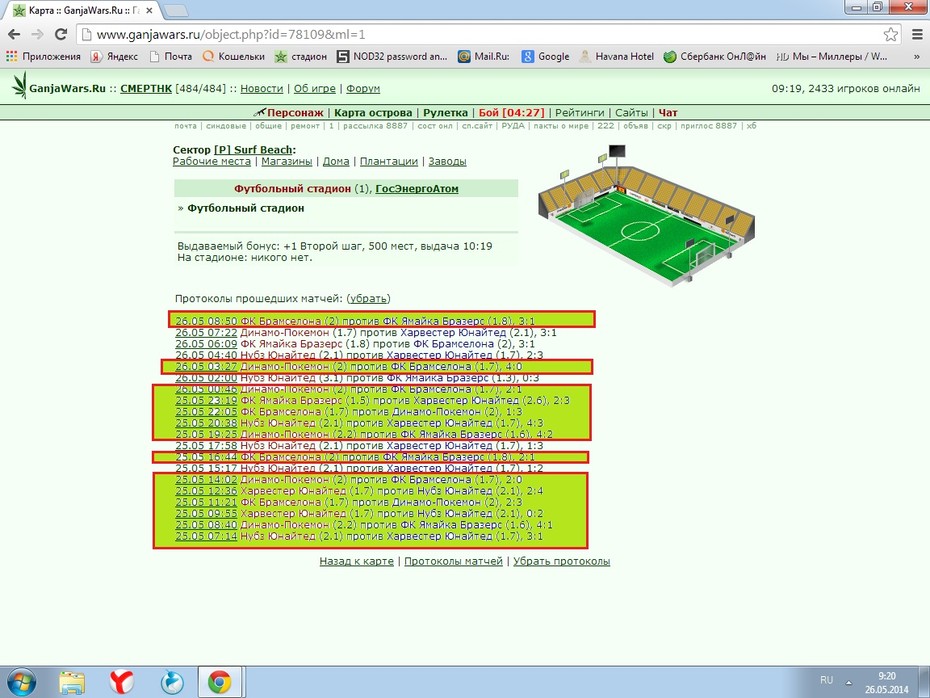The height and width of the screenshot is (698, 930).
Task: Open the Рулетка menu item
Action: click(x=445, y=113)
